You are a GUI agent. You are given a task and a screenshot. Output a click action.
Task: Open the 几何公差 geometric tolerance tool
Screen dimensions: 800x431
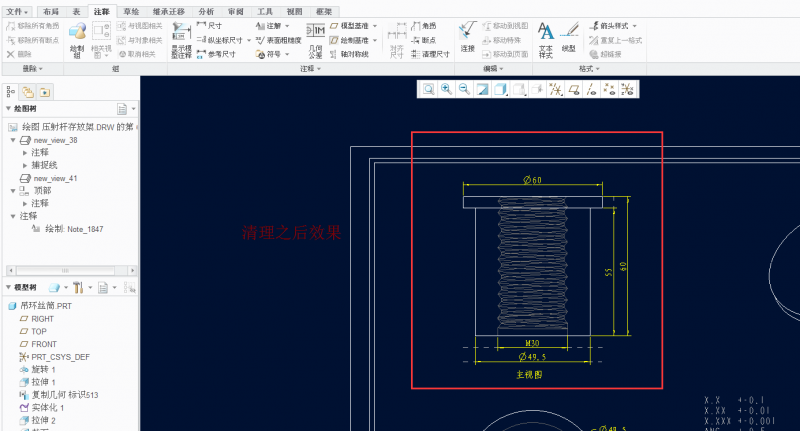(x=315, y=40)
